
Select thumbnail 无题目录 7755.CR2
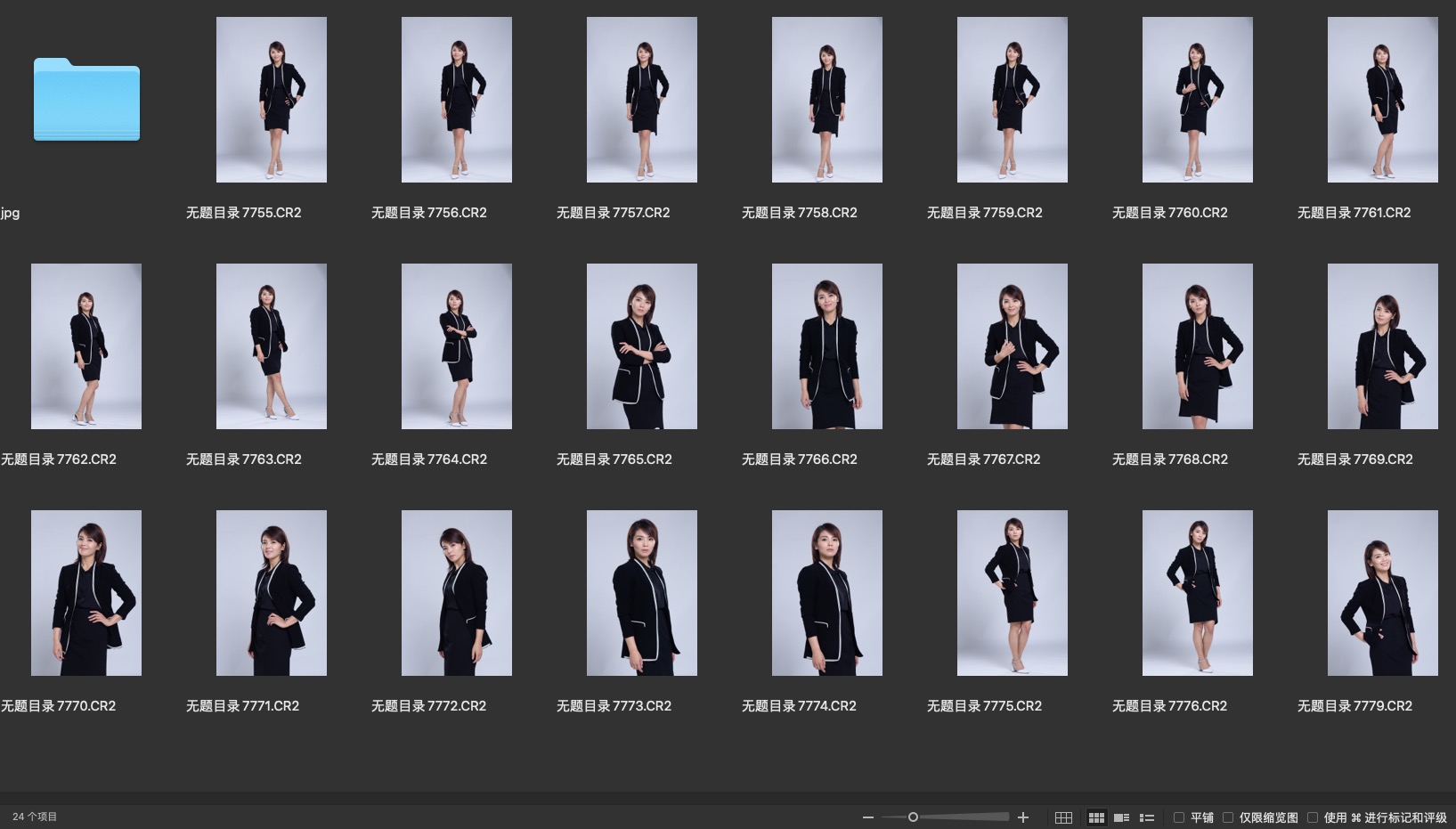(272, 100)
